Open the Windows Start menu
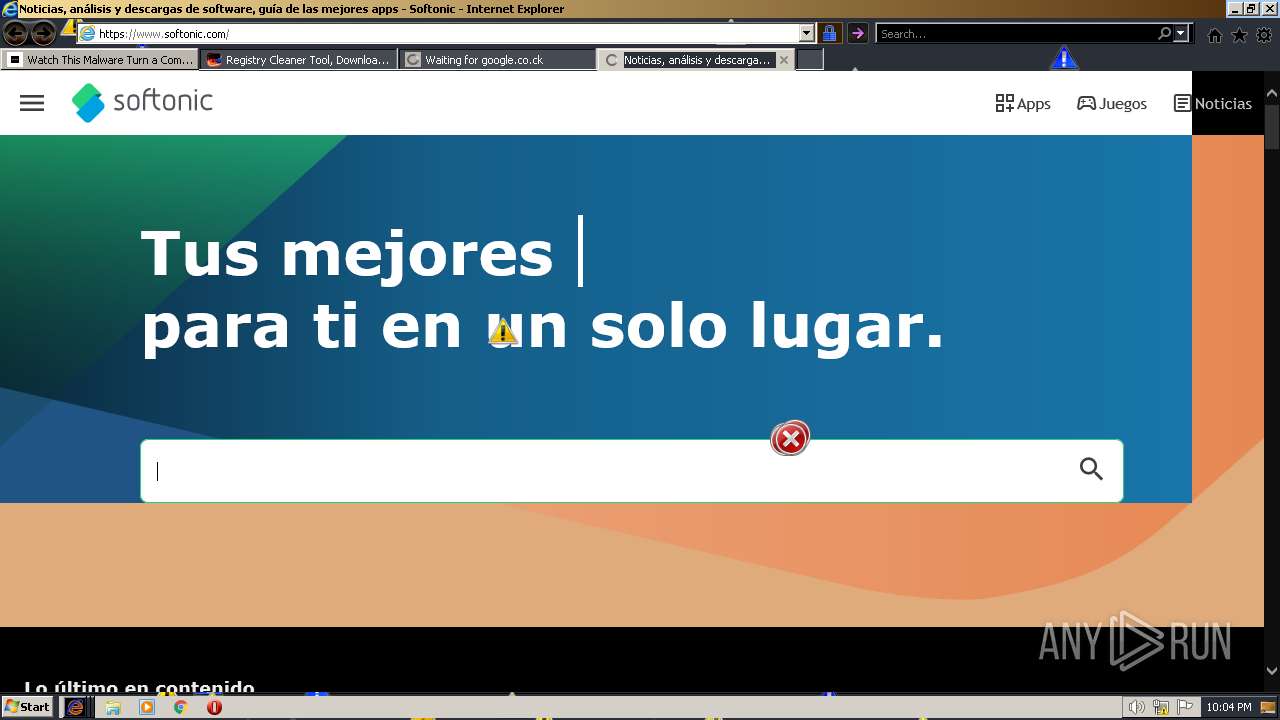This screenshot has width=1280, height=720. click(x=27, y=707)
